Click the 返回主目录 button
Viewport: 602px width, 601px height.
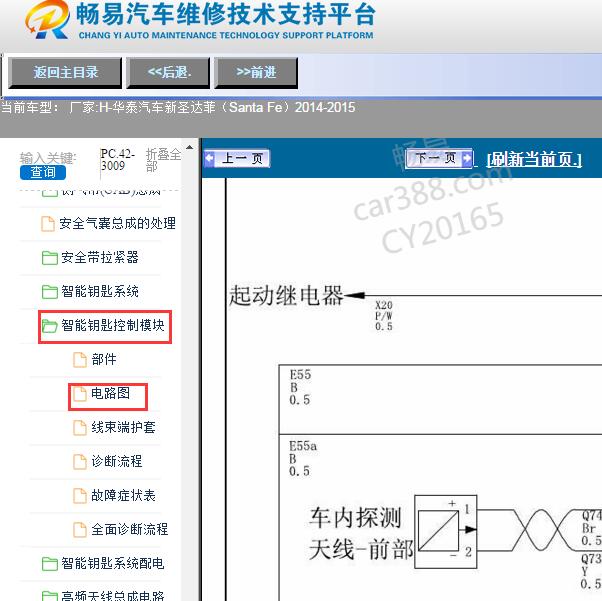tap(65, 73)
